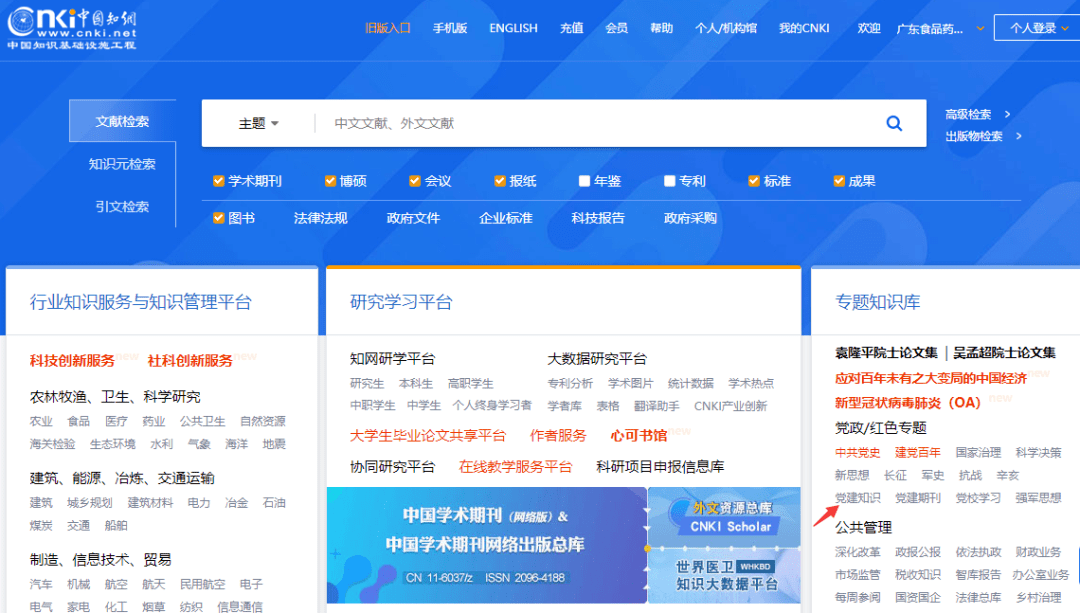Screen dimensions: 1080x613
Task: Open the 专利分析 link
Action: point(570,384)
